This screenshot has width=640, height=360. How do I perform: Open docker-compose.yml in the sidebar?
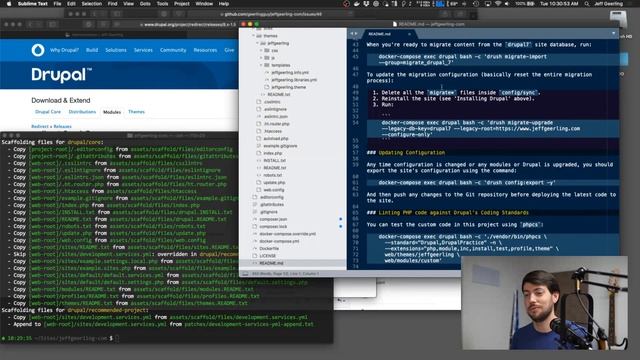[279, 242]
